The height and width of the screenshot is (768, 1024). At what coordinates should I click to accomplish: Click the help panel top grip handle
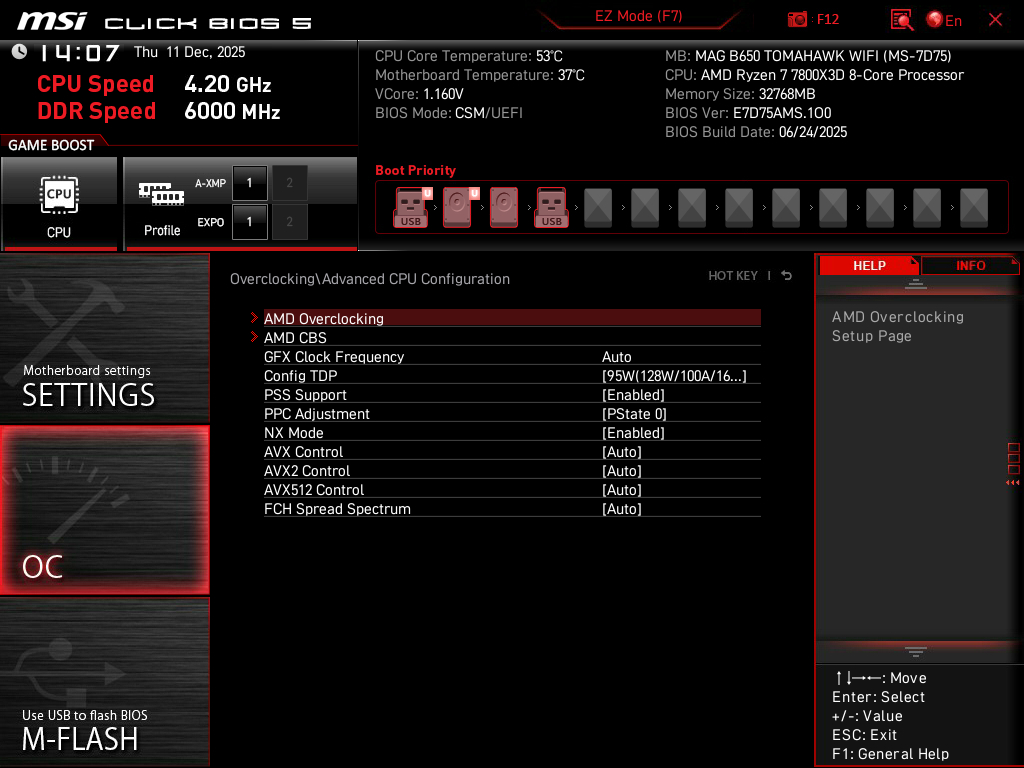coord(916,283)
